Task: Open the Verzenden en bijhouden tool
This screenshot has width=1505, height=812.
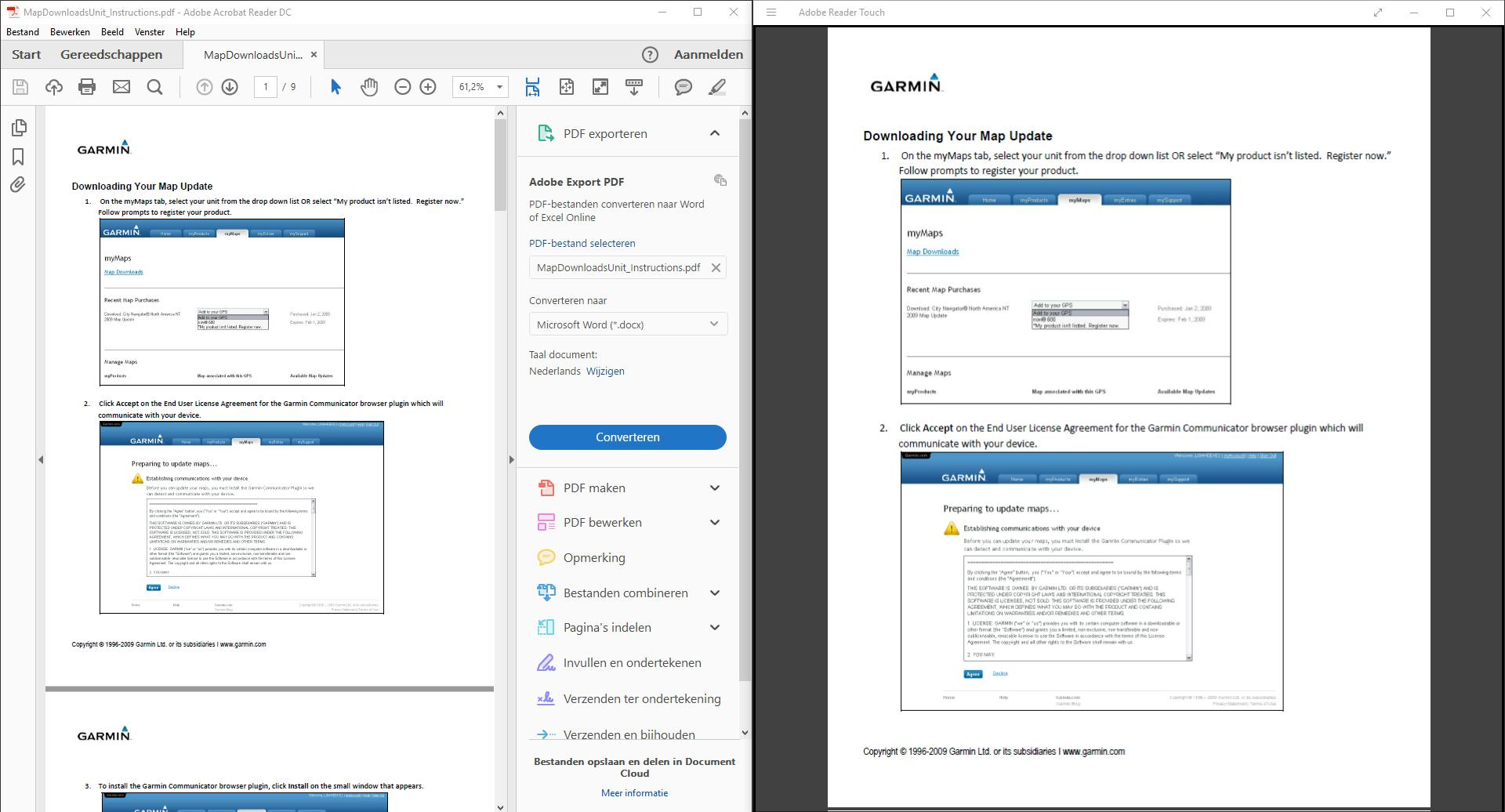Action: click(x=616, y=734)
